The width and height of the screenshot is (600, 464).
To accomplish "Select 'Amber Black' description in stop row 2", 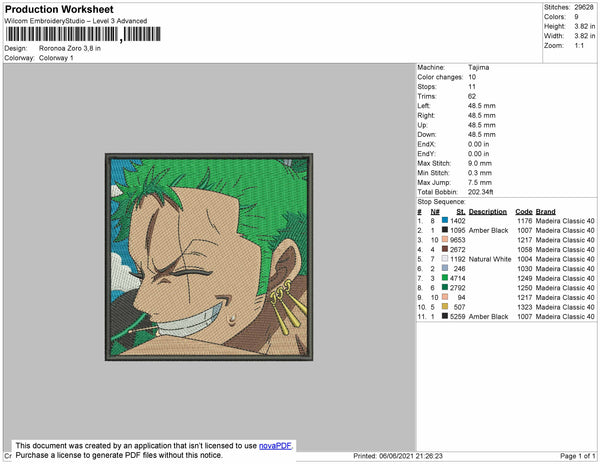I will [x=488, y=230].
